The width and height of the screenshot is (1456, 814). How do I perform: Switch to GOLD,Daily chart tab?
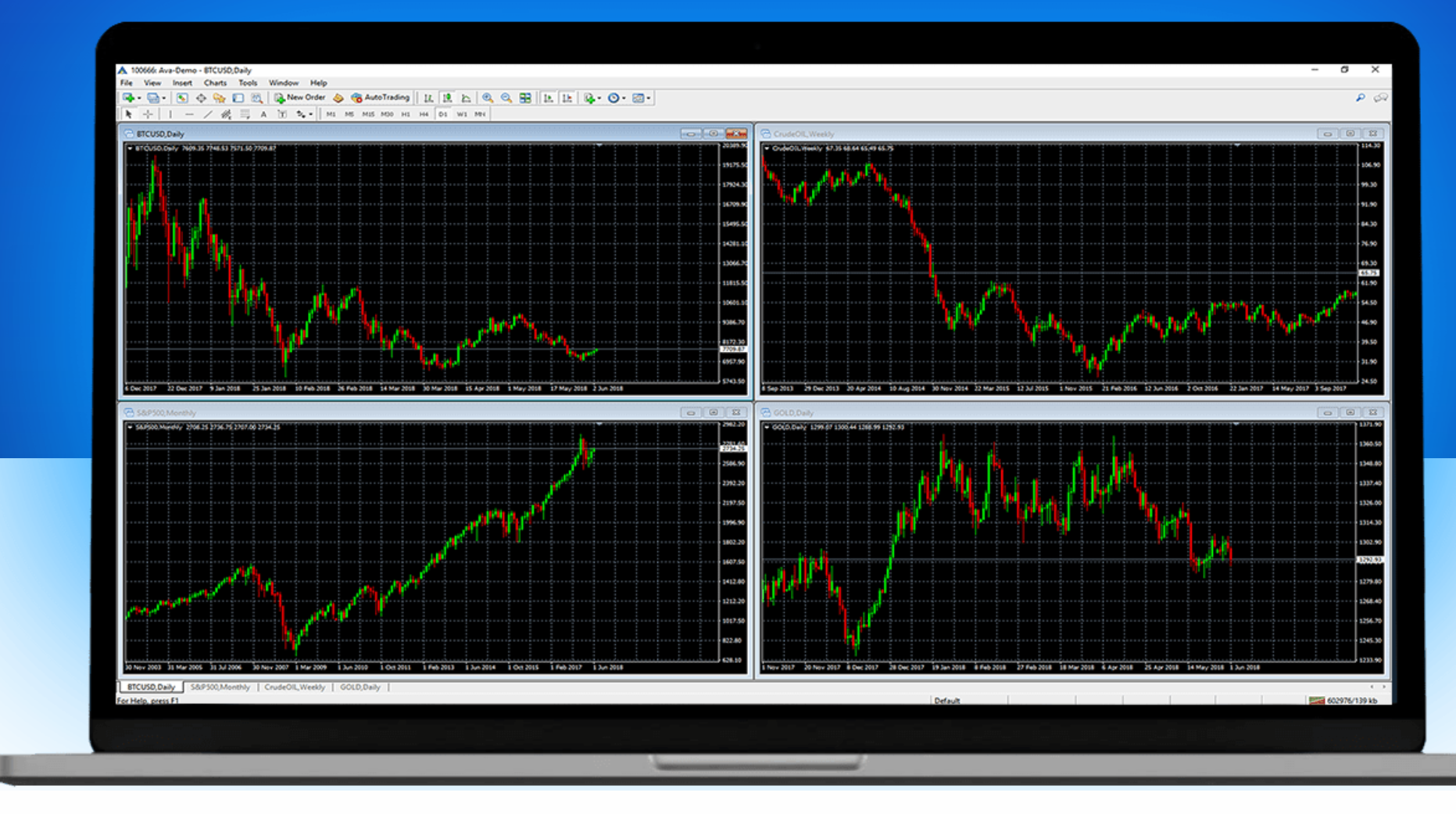tap(360, 687)
